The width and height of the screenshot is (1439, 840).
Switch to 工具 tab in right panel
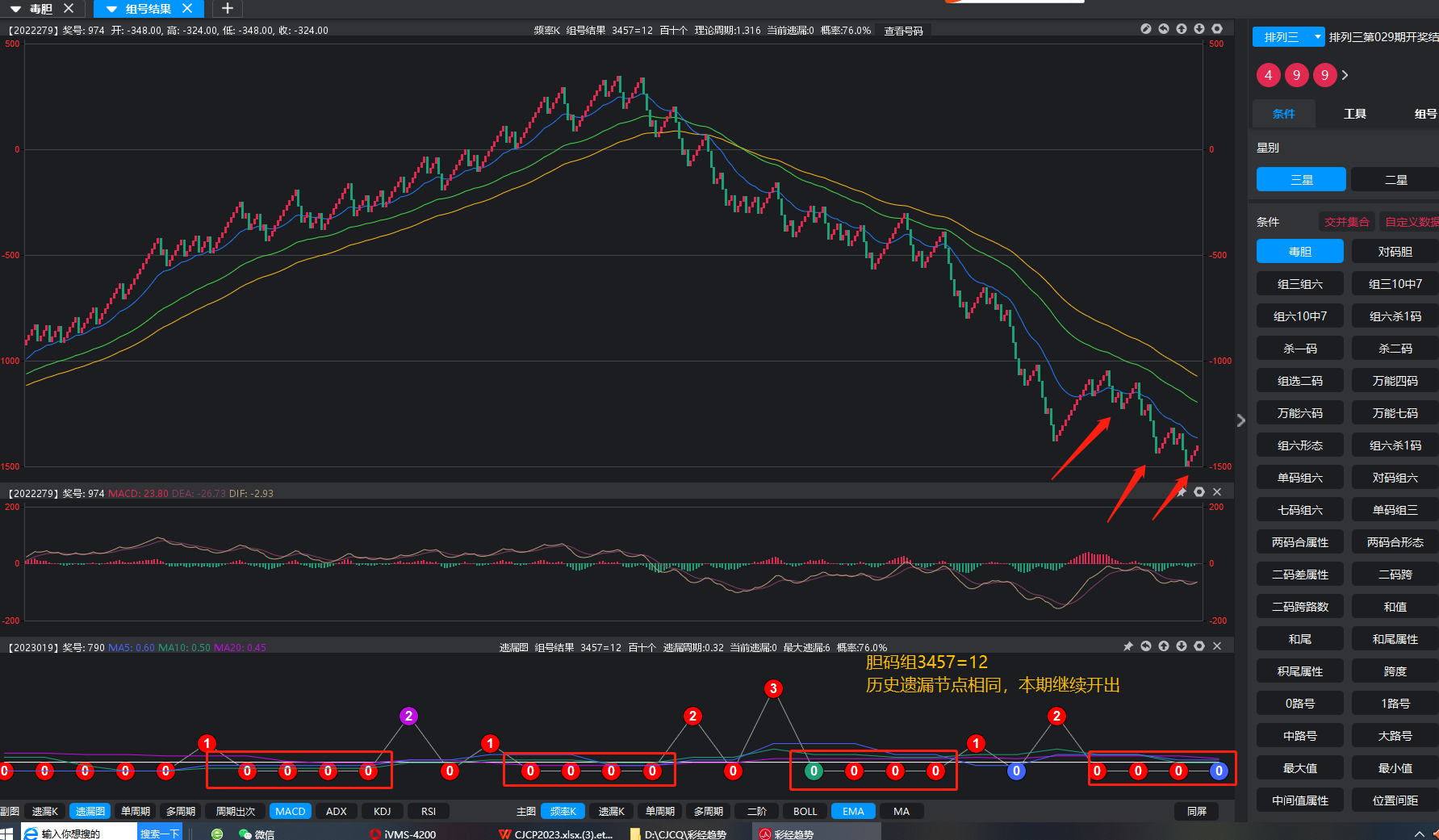[x=1355, y=114]
